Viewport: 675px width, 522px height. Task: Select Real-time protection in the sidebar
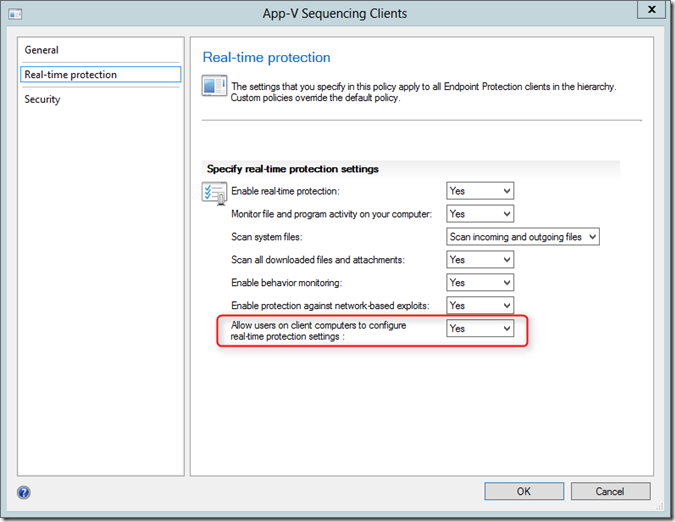coord(100,74)
